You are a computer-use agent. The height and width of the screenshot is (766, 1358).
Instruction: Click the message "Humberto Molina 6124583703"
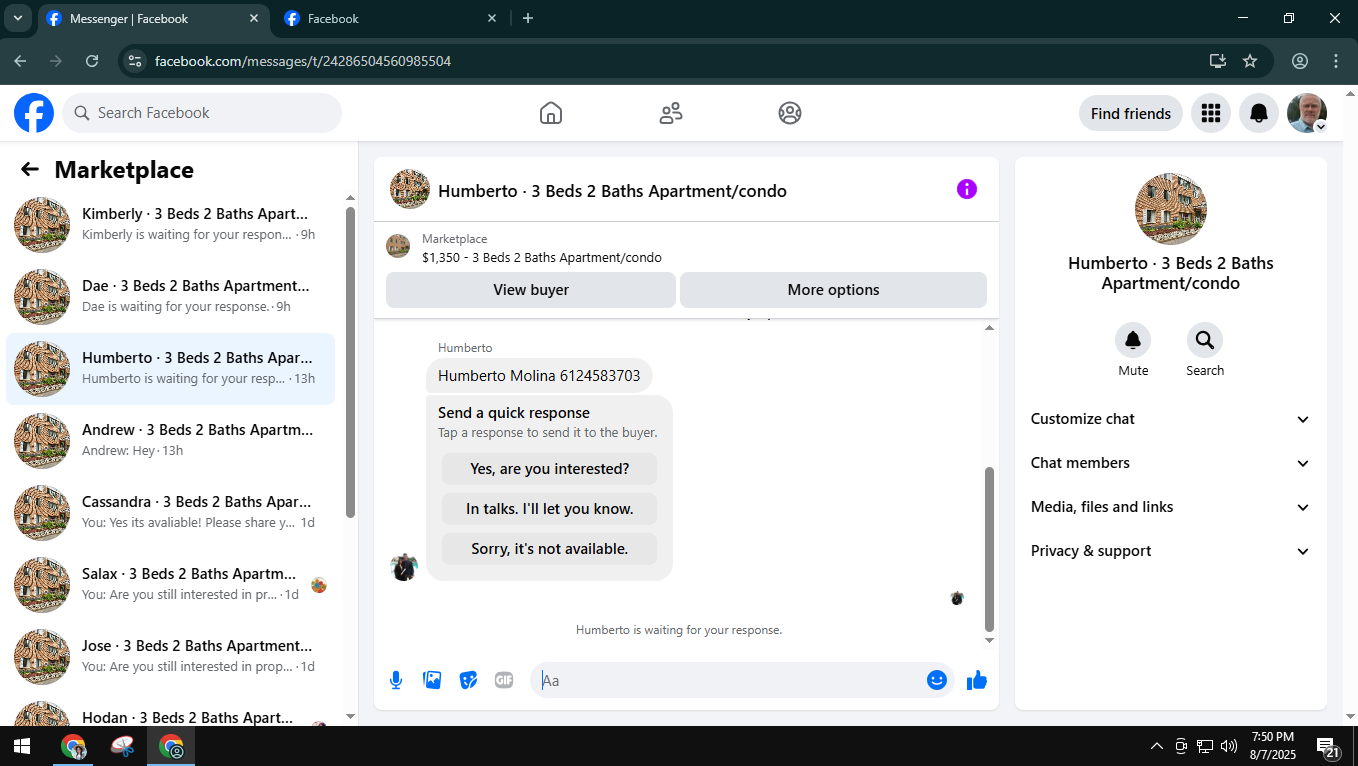pyautogui.click(x=539, y=376)
